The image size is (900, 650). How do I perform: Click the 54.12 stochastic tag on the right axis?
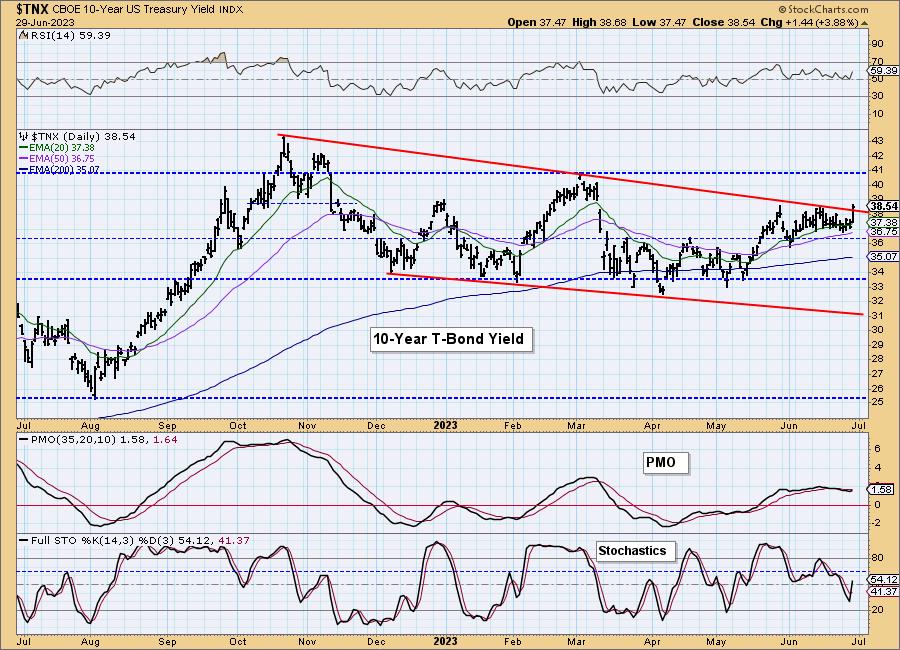[883, 580]
